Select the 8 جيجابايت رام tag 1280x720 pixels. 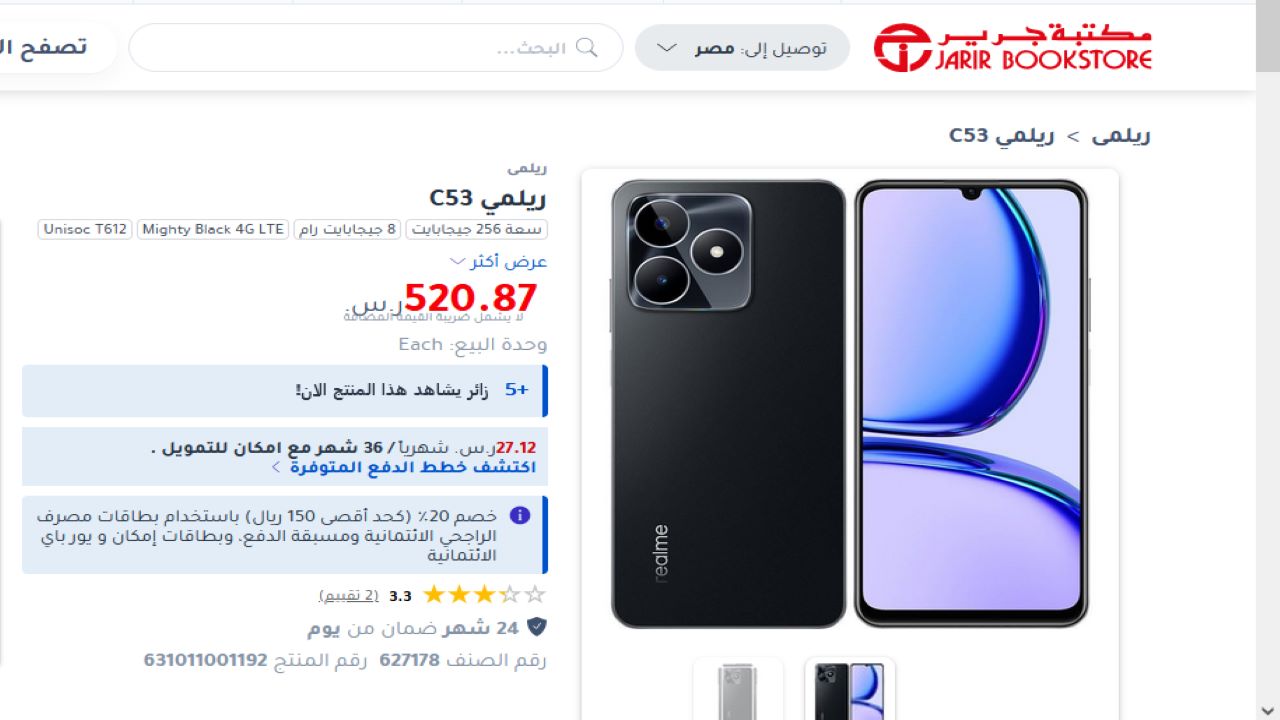coord(346,229)
